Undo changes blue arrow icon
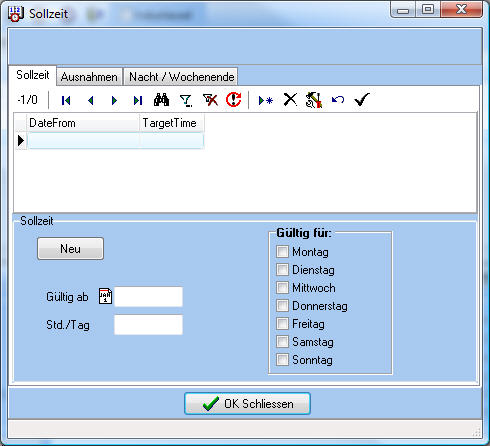Image resolution: width=490 pixels, height=446 pixels. 338,99
